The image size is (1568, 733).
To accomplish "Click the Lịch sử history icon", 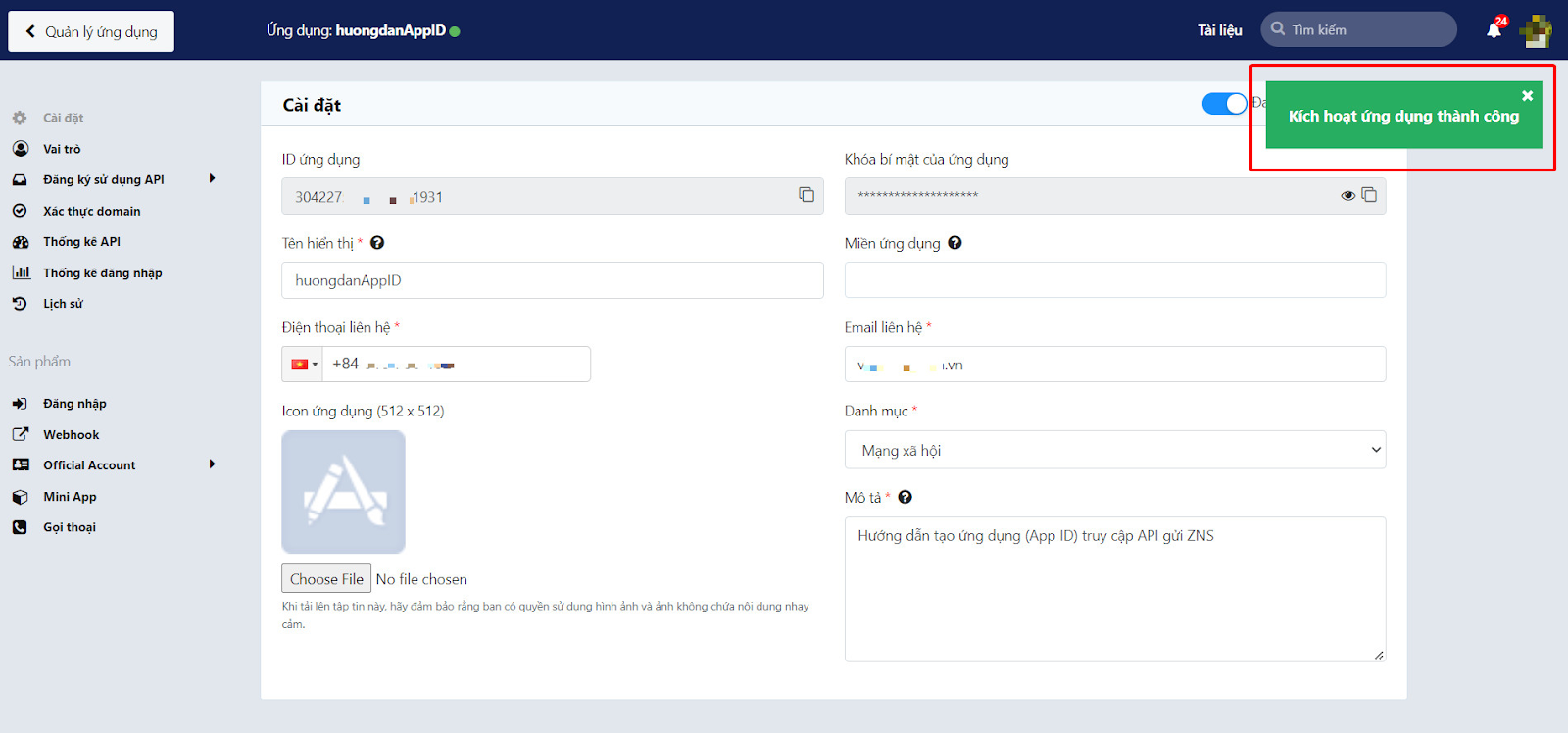I will tap(20, 304).
